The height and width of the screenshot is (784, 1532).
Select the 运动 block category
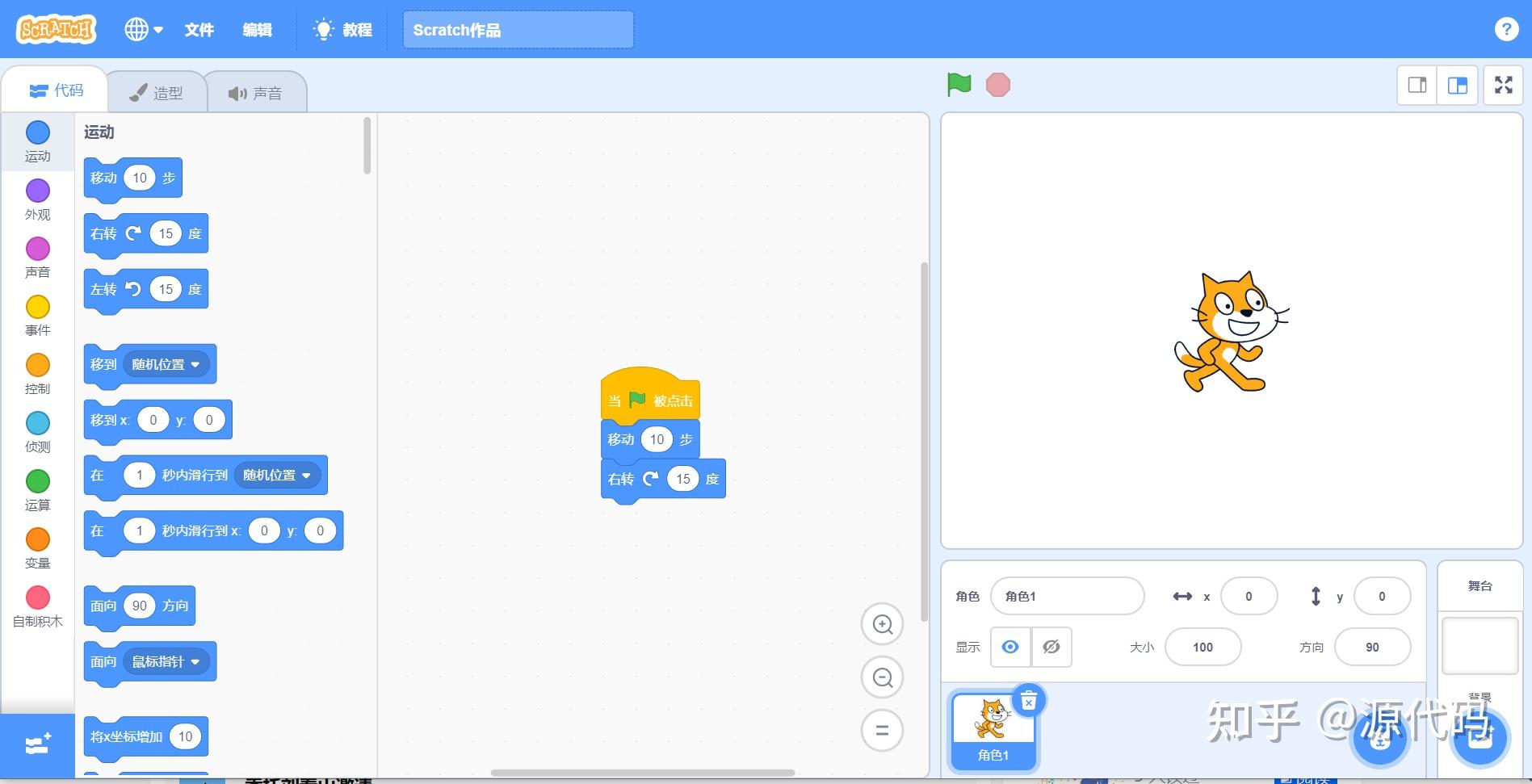point(38,141)
